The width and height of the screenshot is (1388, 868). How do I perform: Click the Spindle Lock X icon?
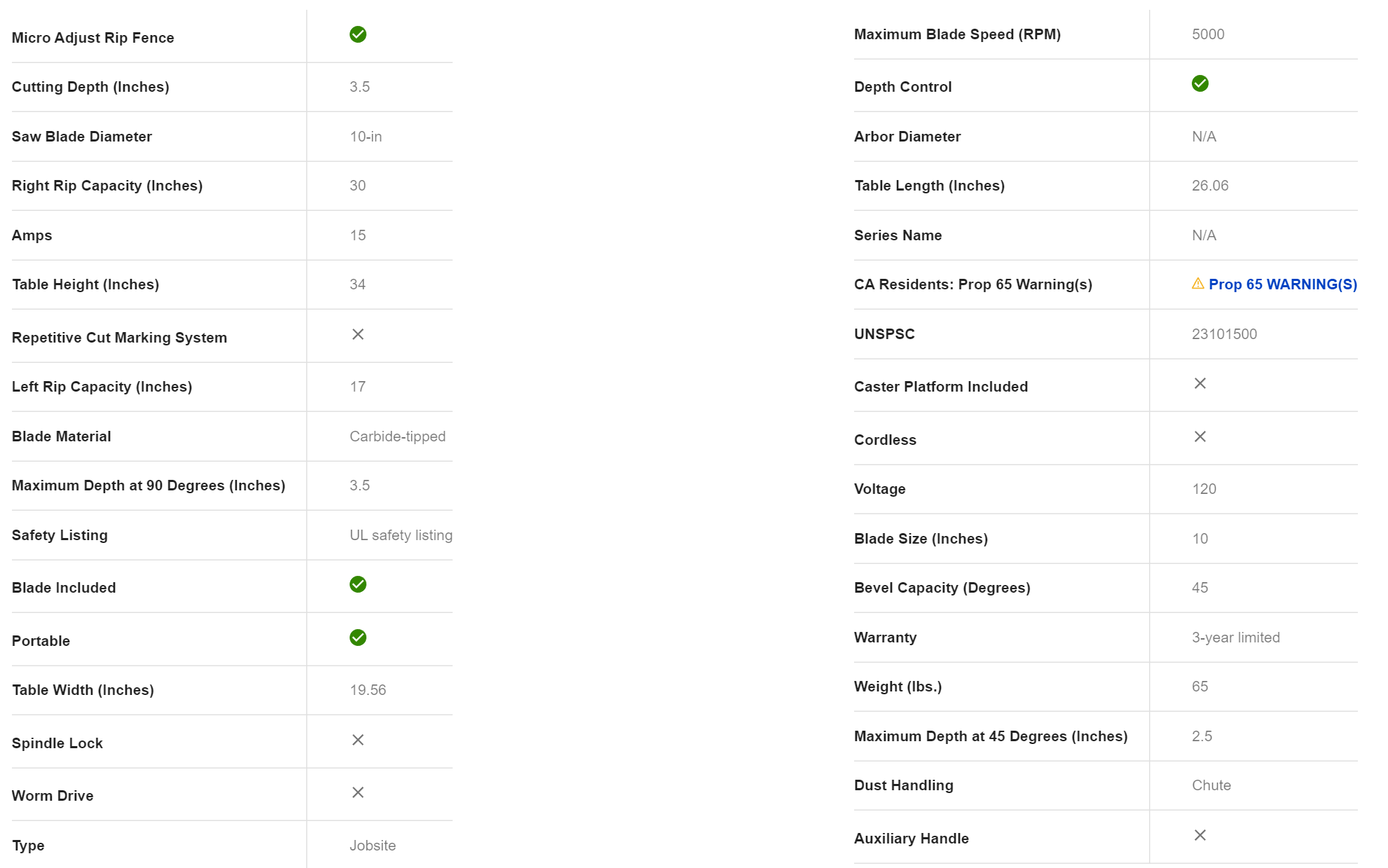[x=358, y=740]
